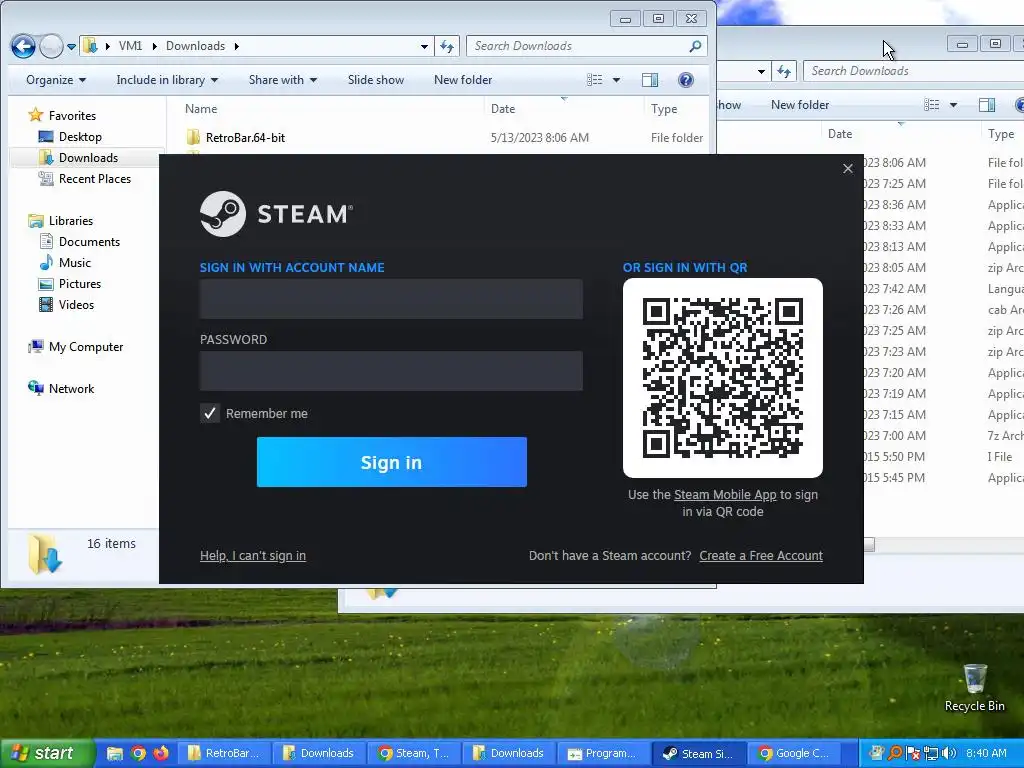Open file explorer quick launch icon
Viewport: 1024px width, 768px height.
[x=115, y=753]
